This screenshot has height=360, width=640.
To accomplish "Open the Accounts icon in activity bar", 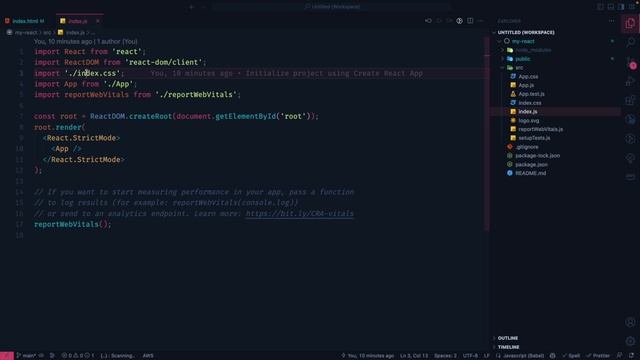I will [x=630, y=322].
